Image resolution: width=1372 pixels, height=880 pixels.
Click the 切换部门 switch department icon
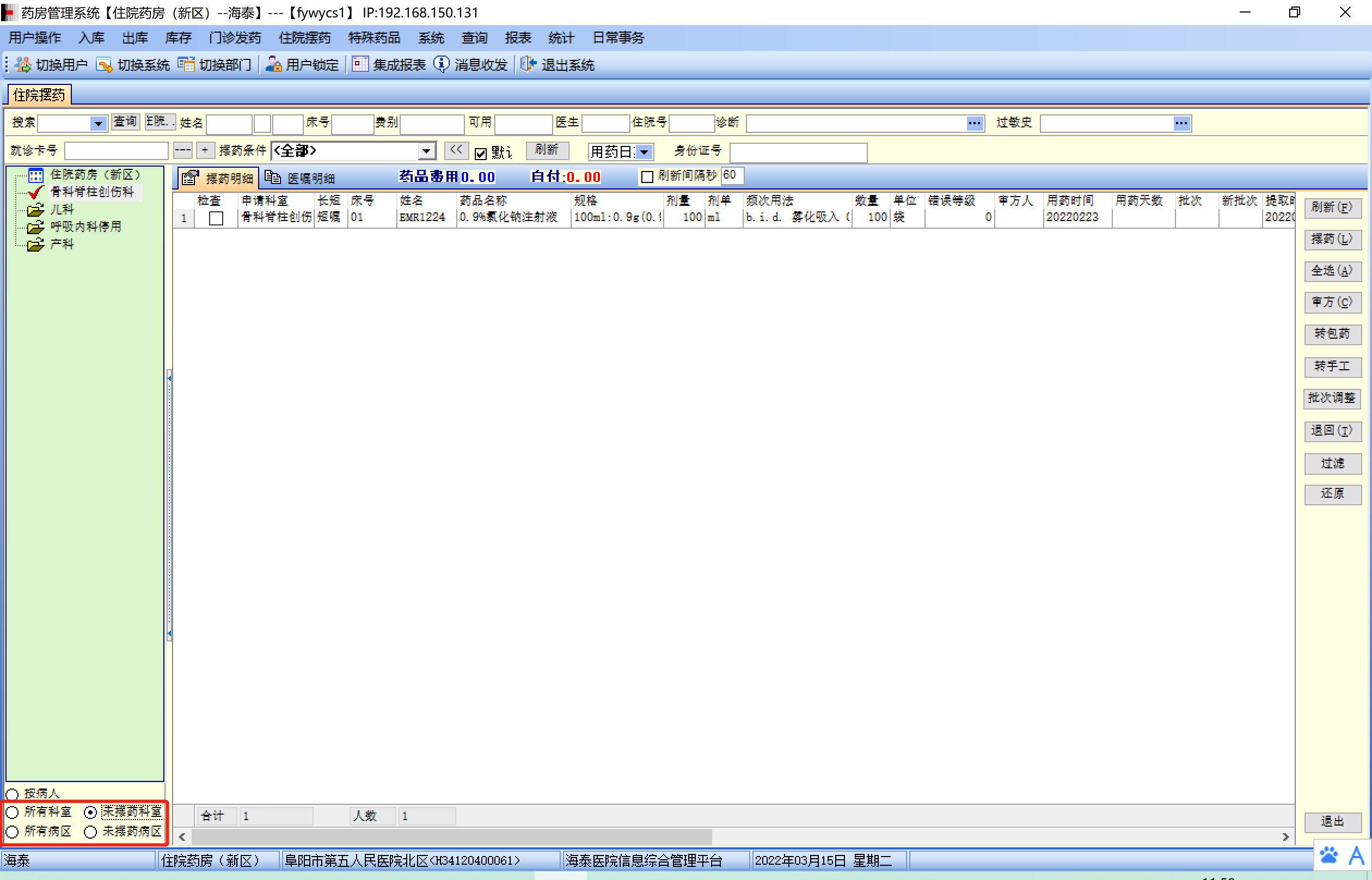click(x=186, y=65)
